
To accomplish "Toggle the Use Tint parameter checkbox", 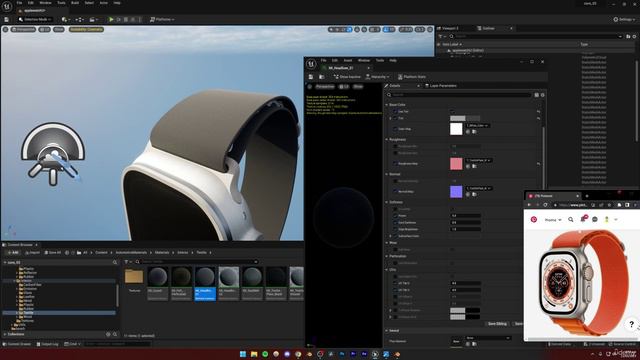I will click(x=395, y=111).
